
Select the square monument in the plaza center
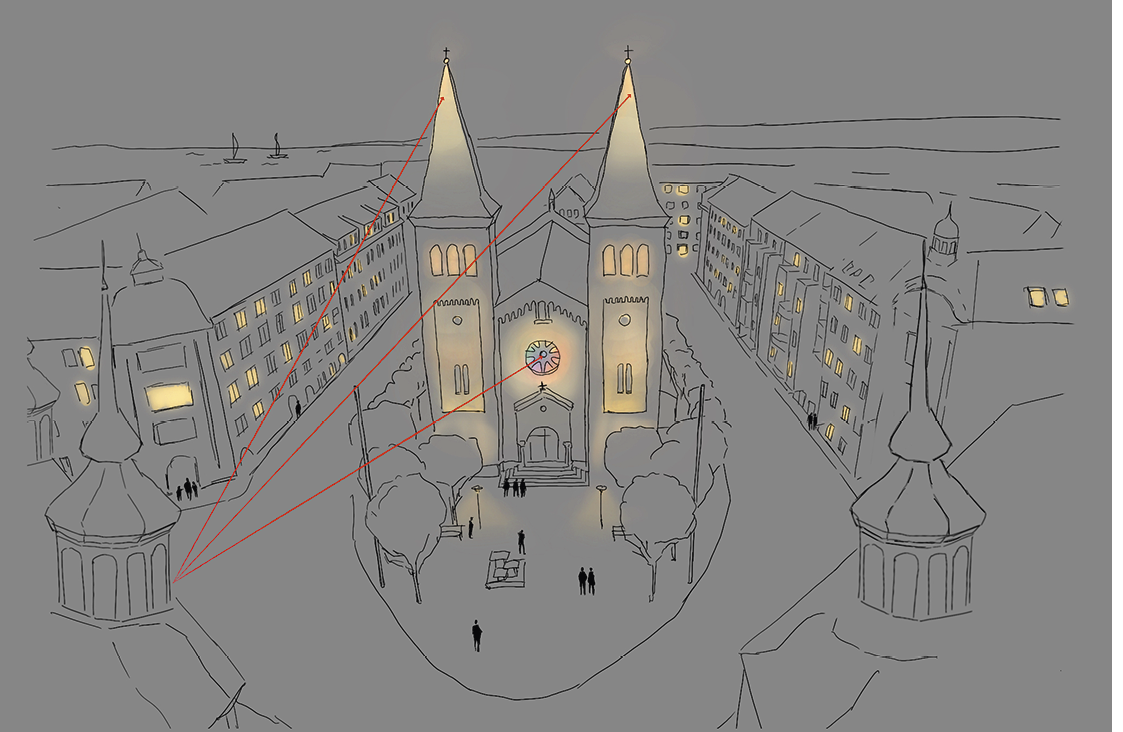pyautogui.click(x=505, y=570)
